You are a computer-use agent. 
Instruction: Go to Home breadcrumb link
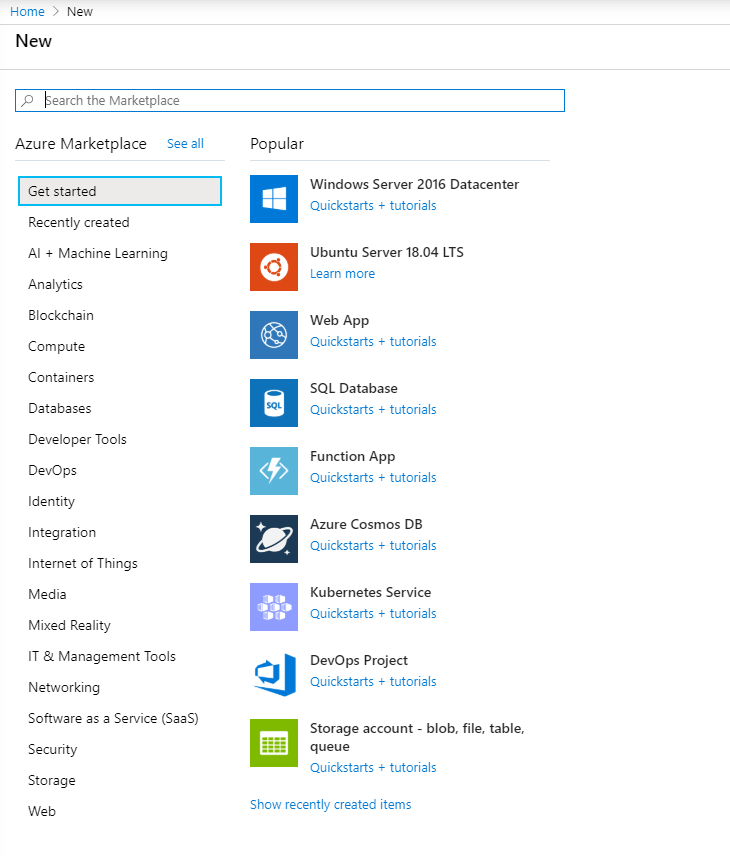pos(27,11)
